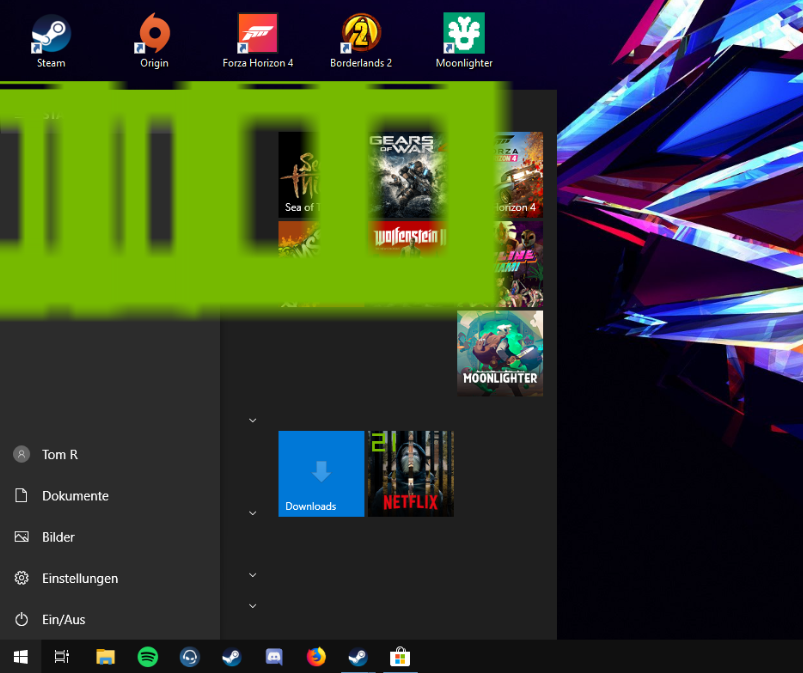Launch the Netflix tile
803x673 pixels.
point(411,474)
